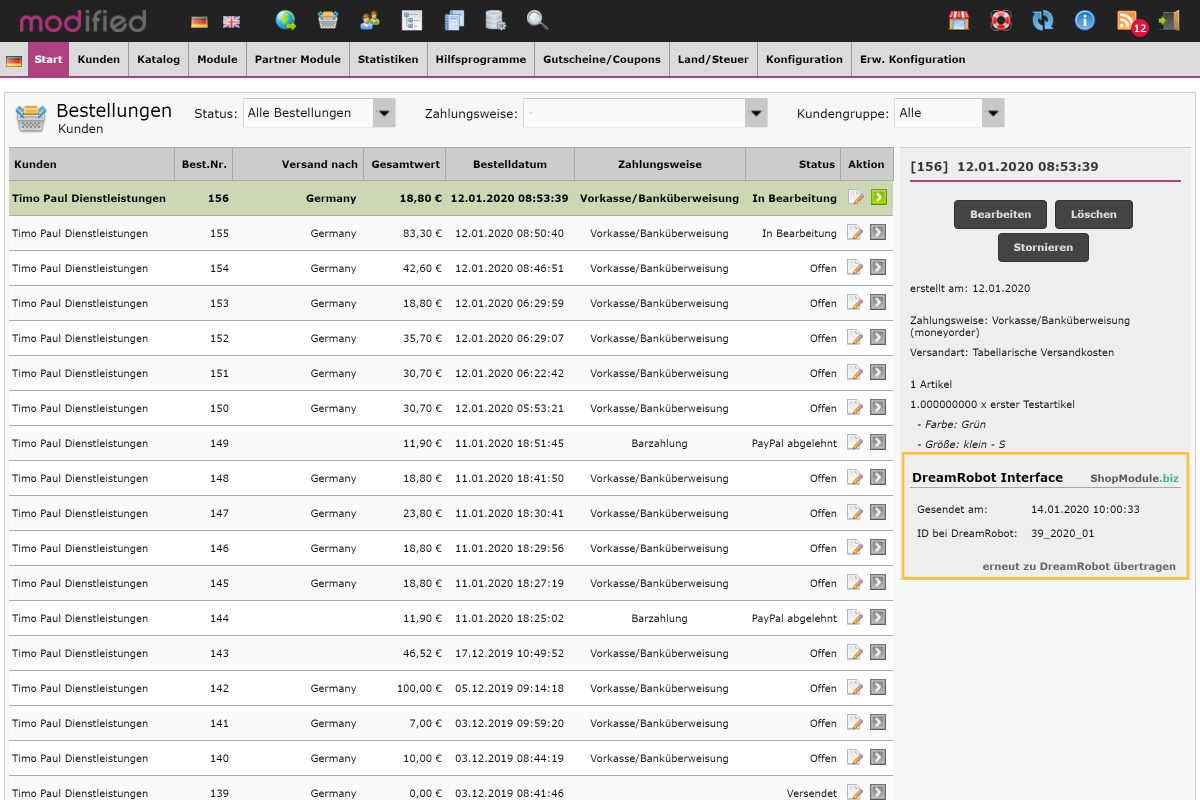Open the Gutscheine/Coupons menu
Screen dimensions: 1200x800
point(601,59)
